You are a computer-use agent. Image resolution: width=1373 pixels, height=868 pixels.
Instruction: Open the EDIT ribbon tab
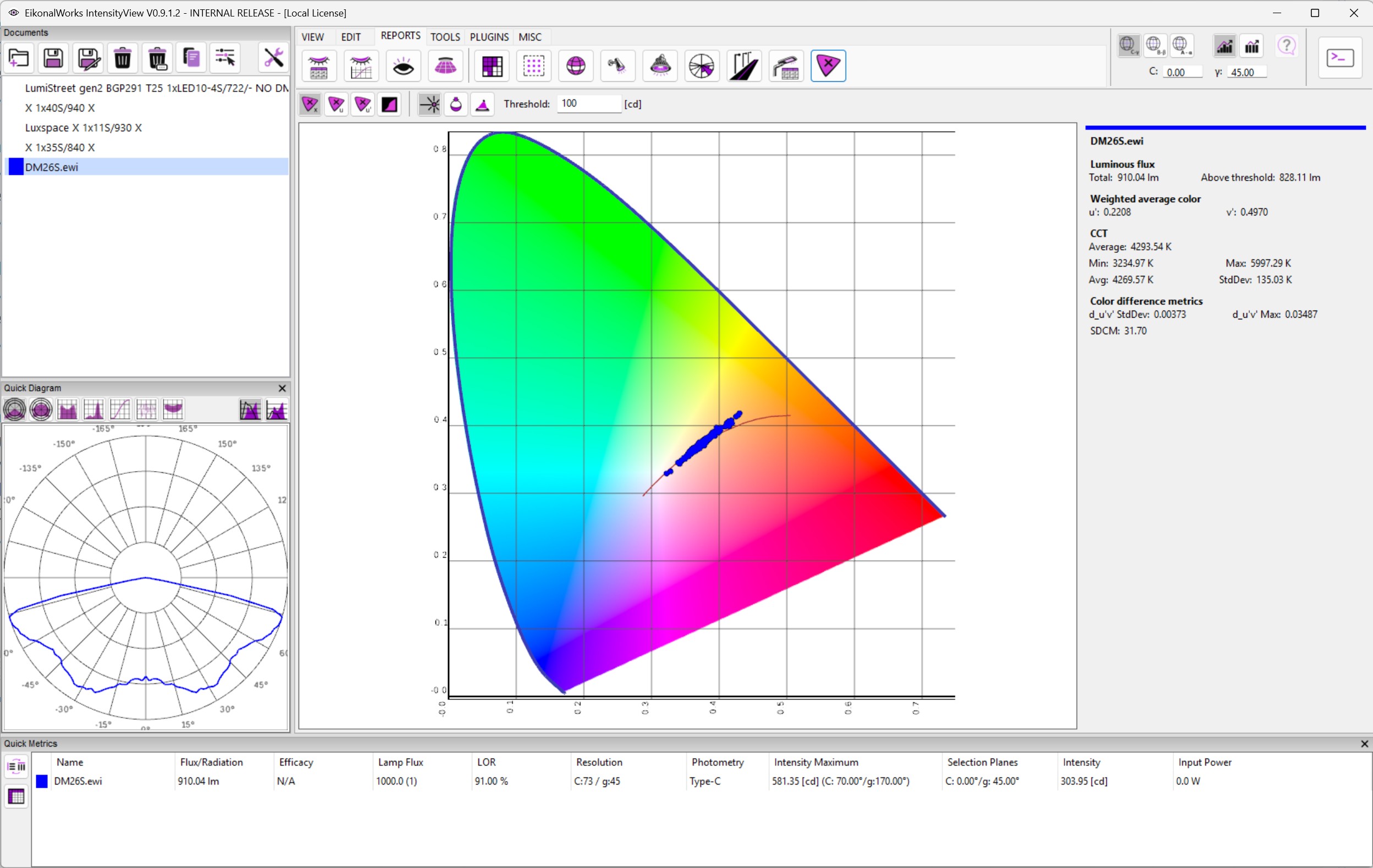351,37
